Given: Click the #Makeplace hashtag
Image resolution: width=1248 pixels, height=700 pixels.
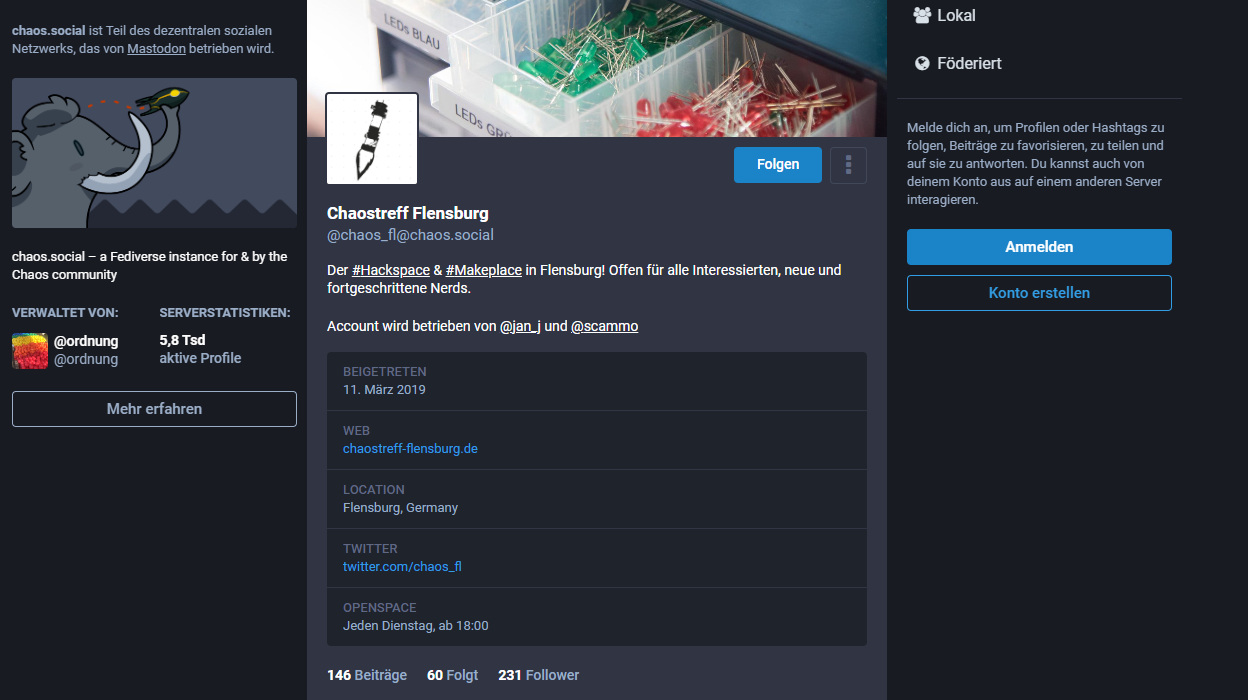Looking at the screenshot, I should click(484, 270).
